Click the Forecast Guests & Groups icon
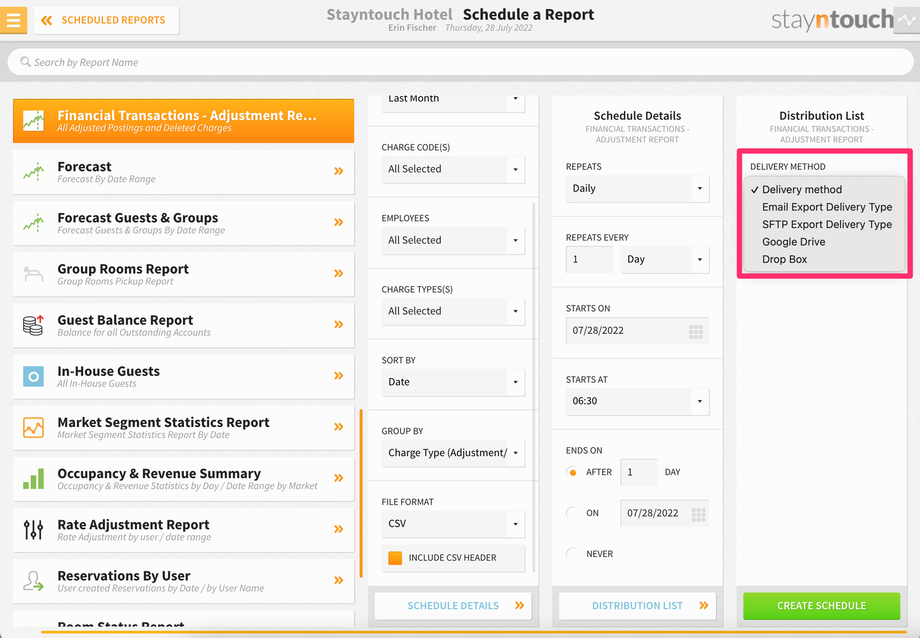This screenshot has width=920, height=638. [x=33, y=222]
